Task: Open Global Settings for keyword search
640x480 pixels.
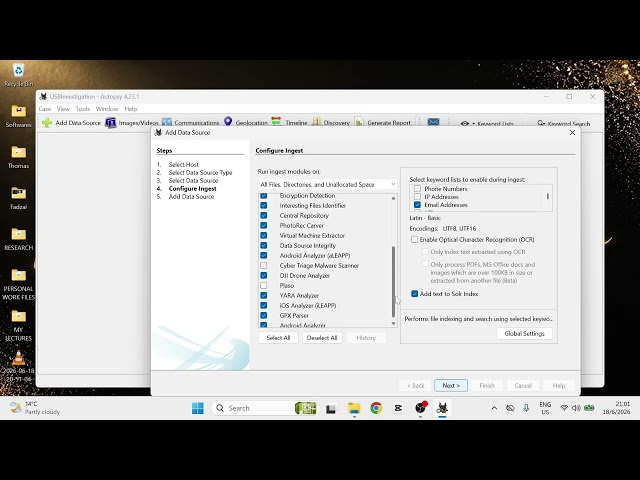Action: coord(524,333)
